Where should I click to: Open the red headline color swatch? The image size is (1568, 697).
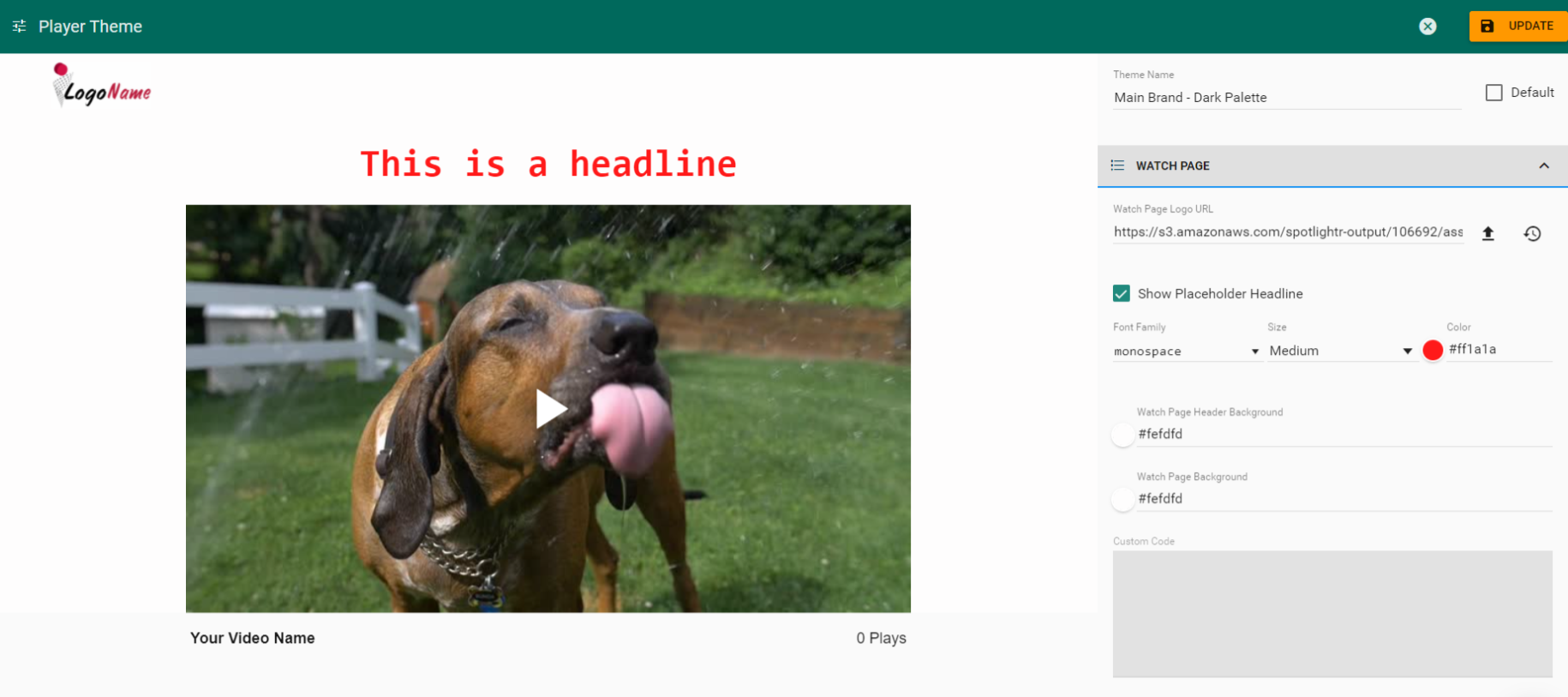click(1433, 350)
